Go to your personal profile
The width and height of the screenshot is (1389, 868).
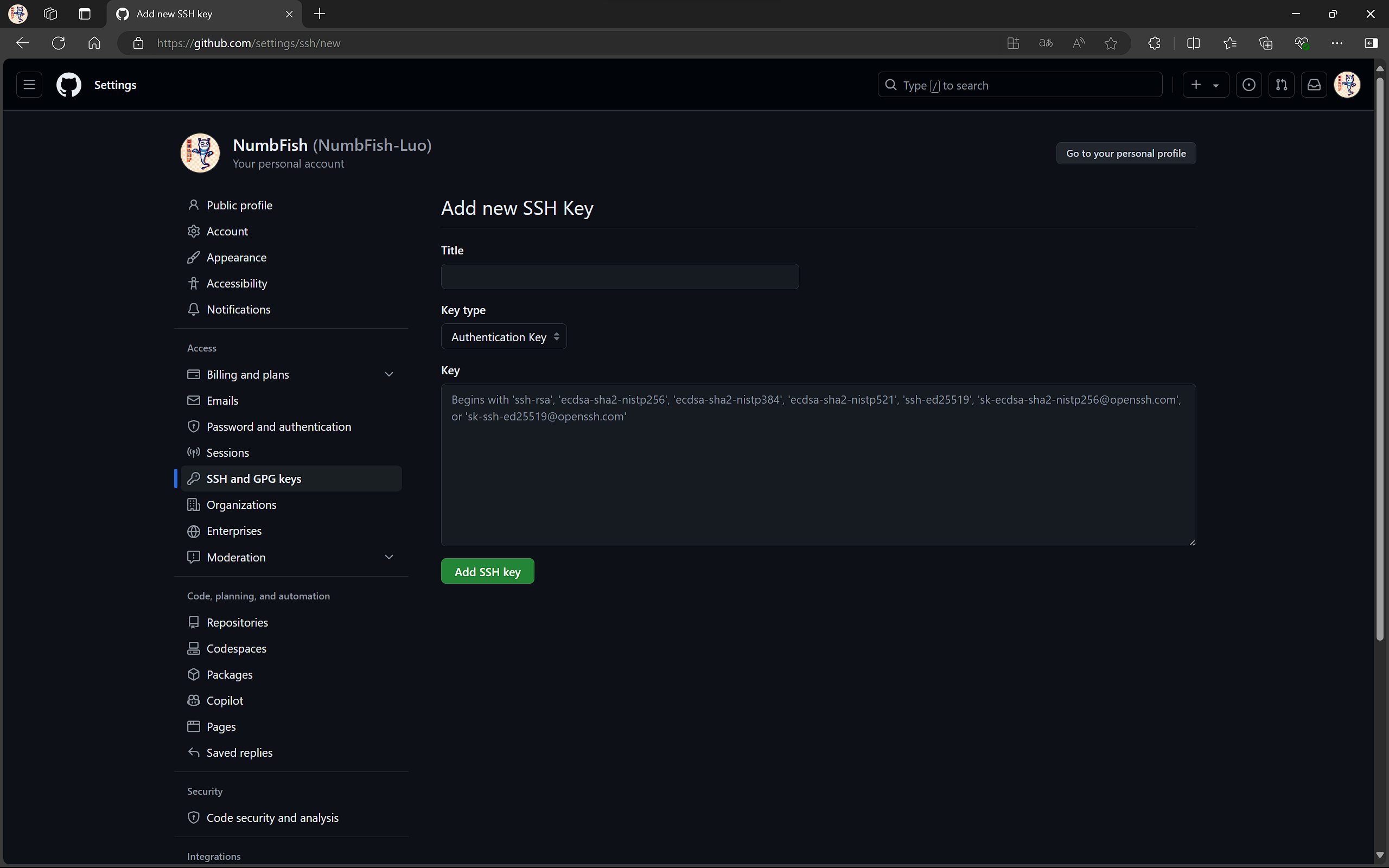[1125, 154]
